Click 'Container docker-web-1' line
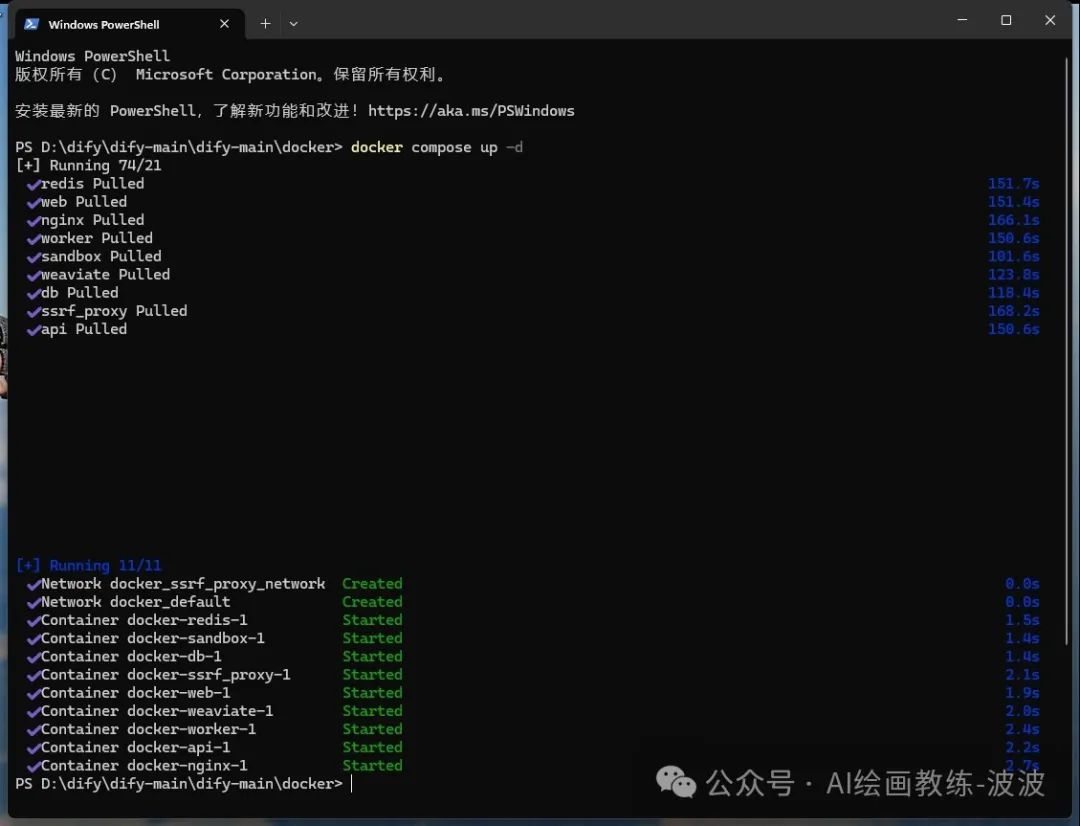 (x=129, y=692)
